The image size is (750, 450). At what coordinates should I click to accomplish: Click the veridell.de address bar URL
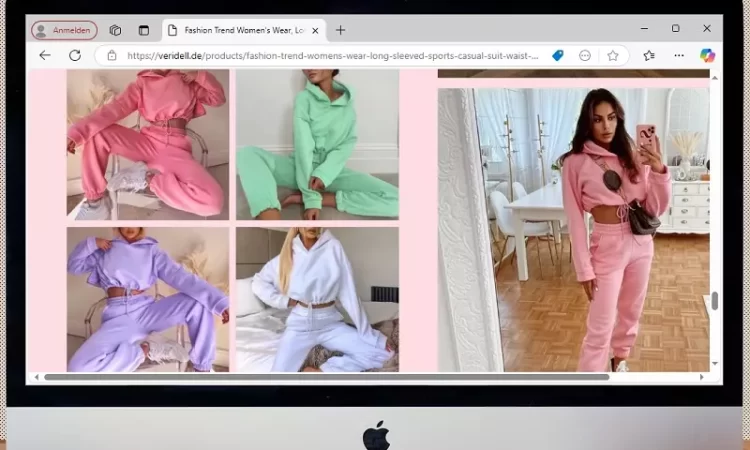[x=332, y=55]
